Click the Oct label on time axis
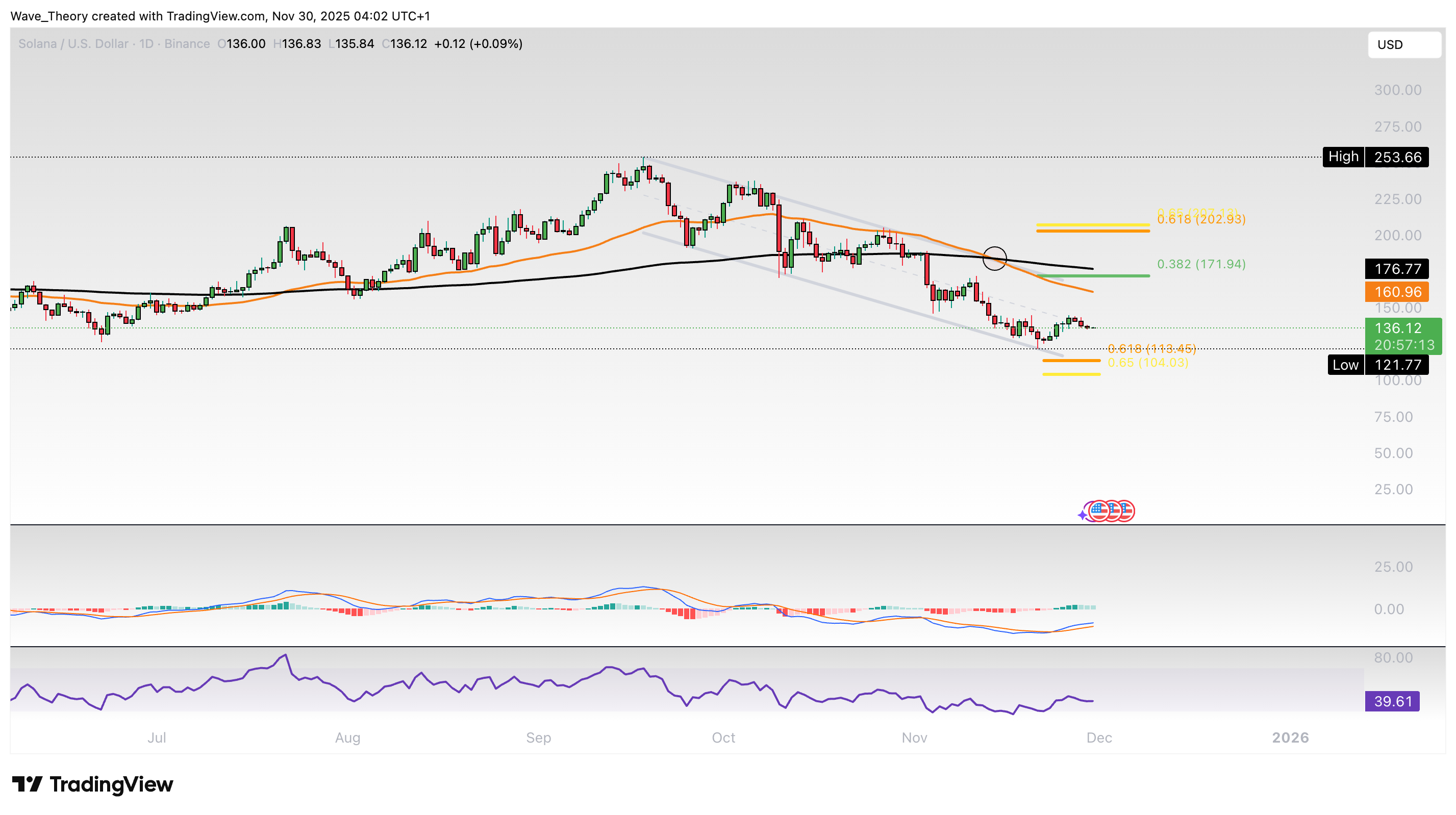This screenshot has width=1456, height=815. coord(723,737)
